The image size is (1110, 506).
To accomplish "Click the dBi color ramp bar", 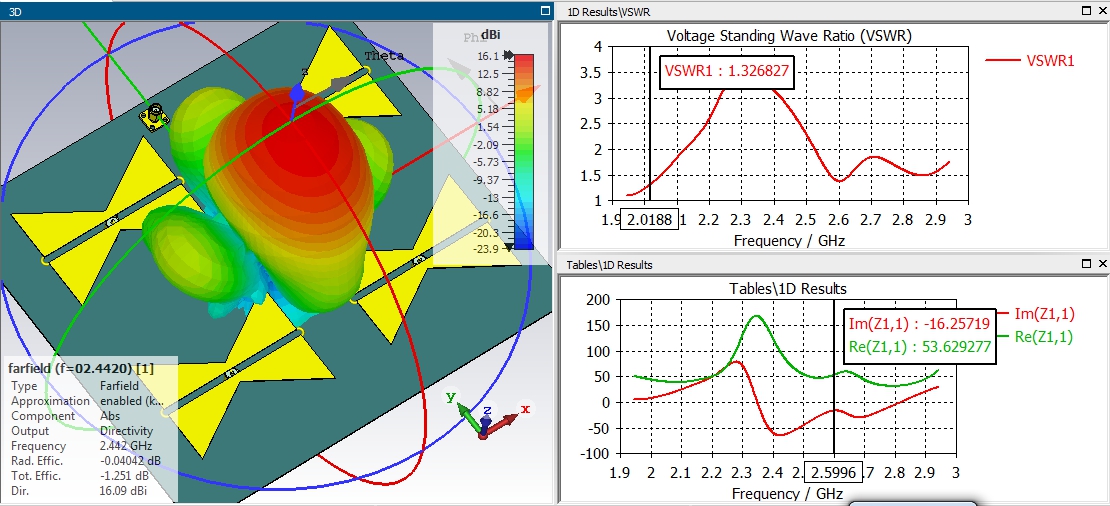I will 523,151.
